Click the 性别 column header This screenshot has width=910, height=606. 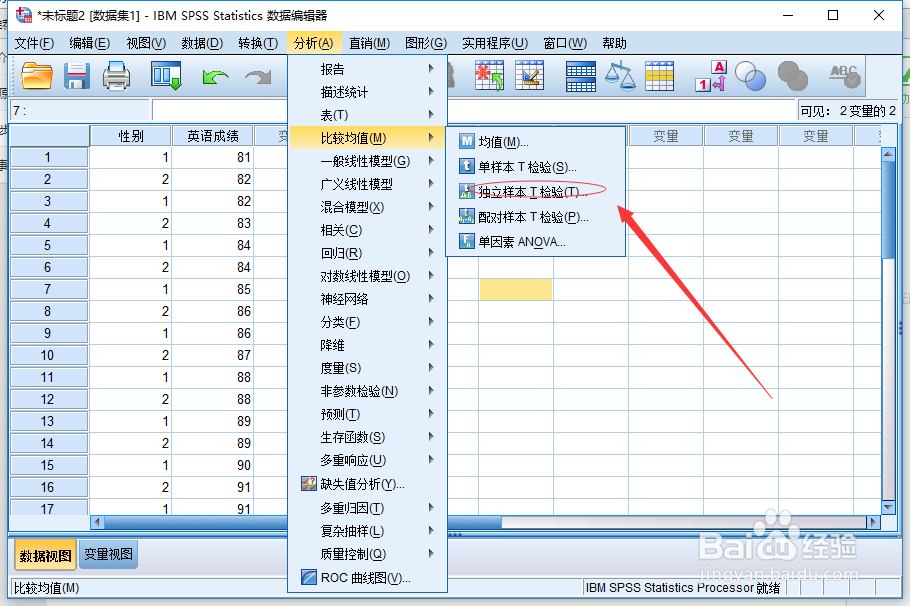click(x=131, y=136)
